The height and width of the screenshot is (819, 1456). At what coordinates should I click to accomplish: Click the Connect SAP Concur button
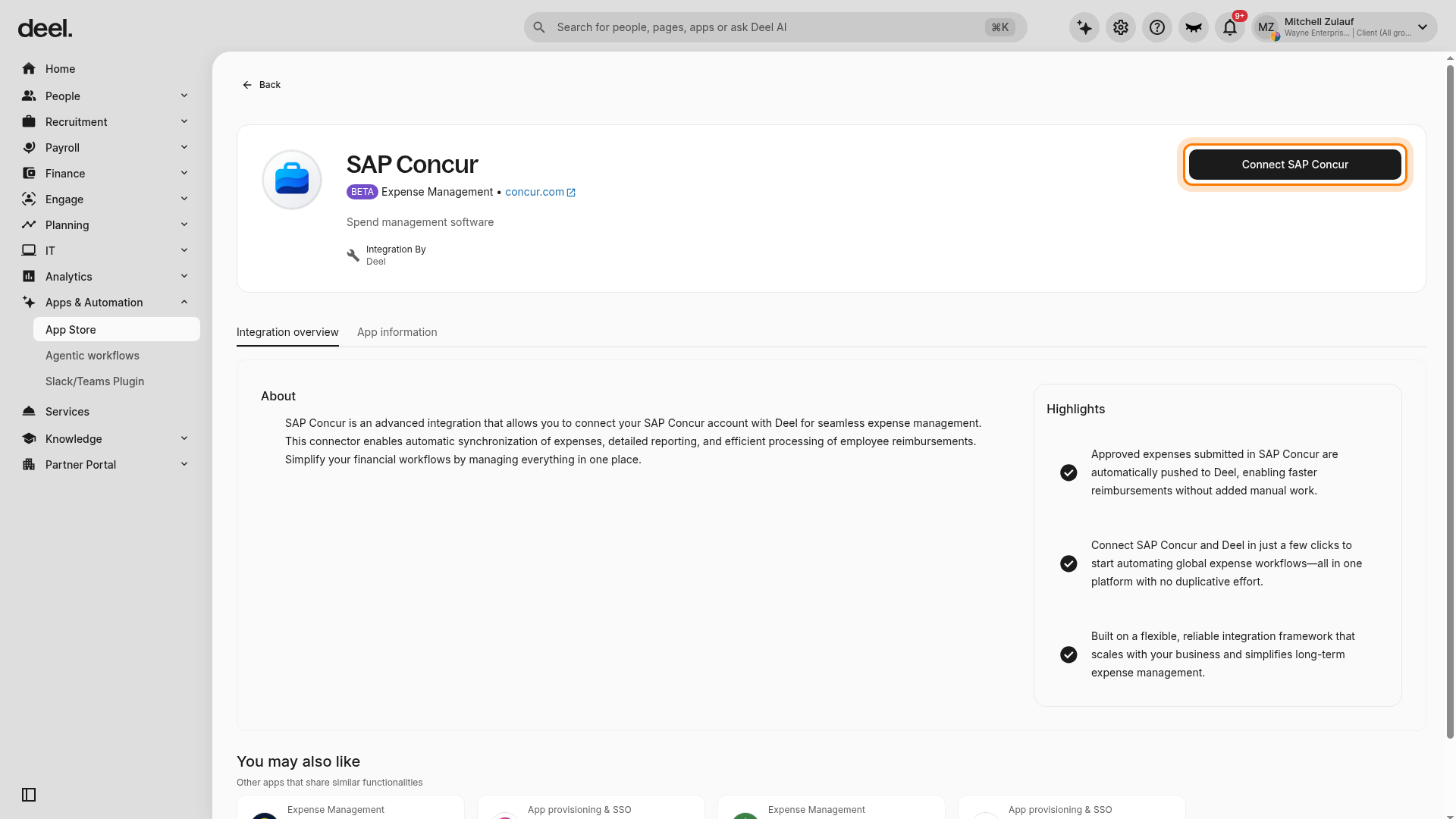1295,165
